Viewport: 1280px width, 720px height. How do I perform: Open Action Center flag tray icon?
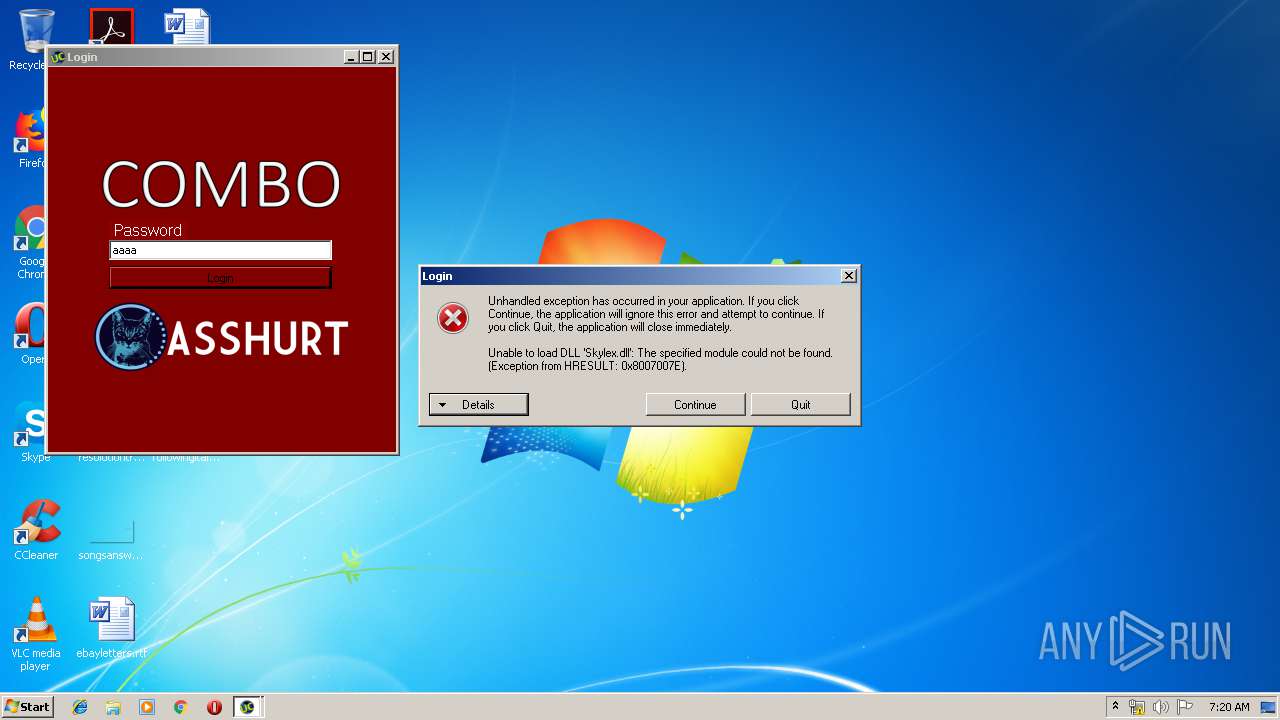[x=1185, y=707]
